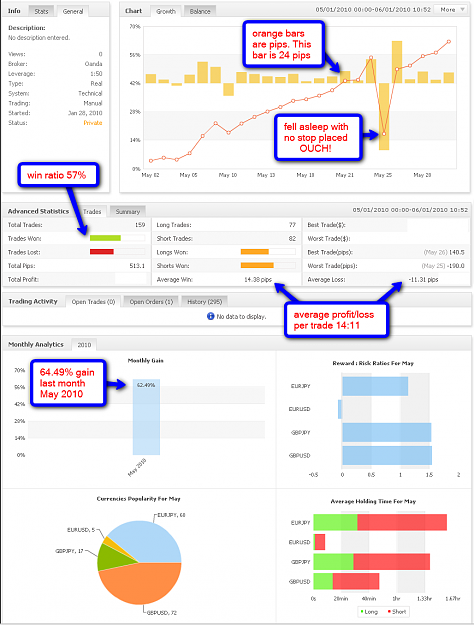
Task: Click the GBPJPY, 17 pie label
Action: [69, 551]
